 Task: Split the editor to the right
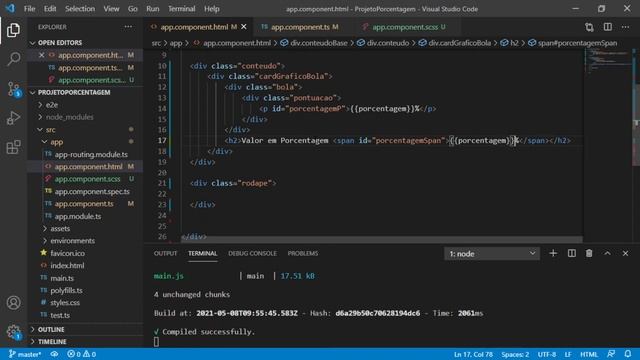607,27
